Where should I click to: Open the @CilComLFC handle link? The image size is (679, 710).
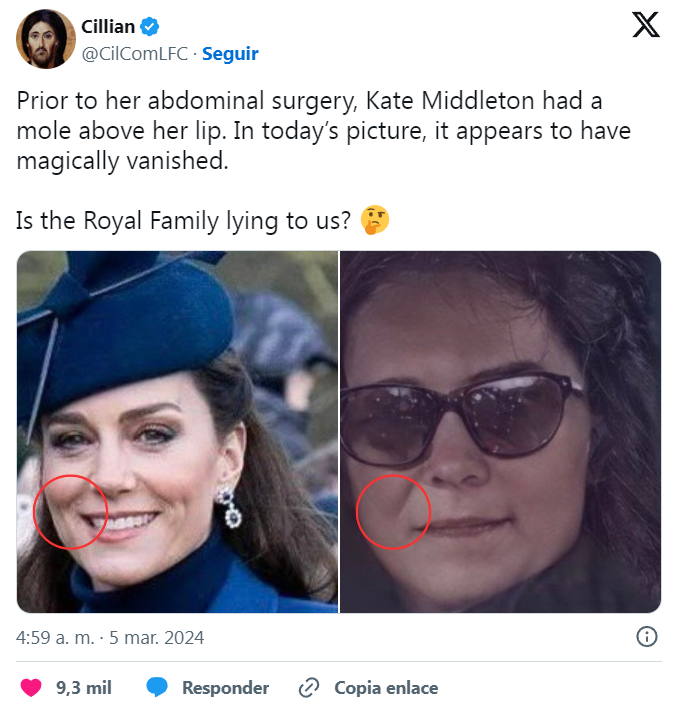coord(134,54)
